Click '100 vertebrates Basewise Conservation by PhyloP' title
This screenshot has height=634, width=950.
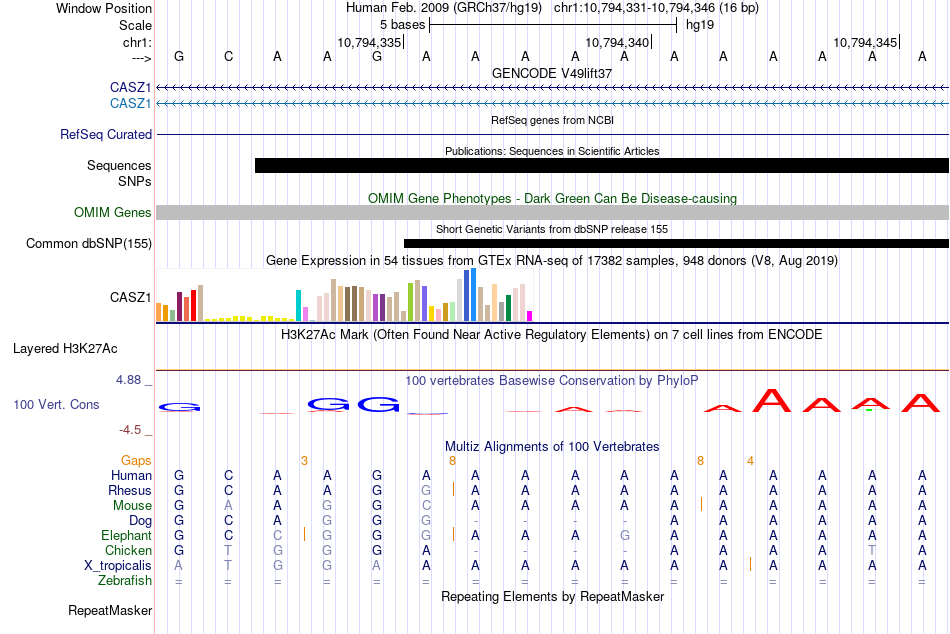pos(551,381)
